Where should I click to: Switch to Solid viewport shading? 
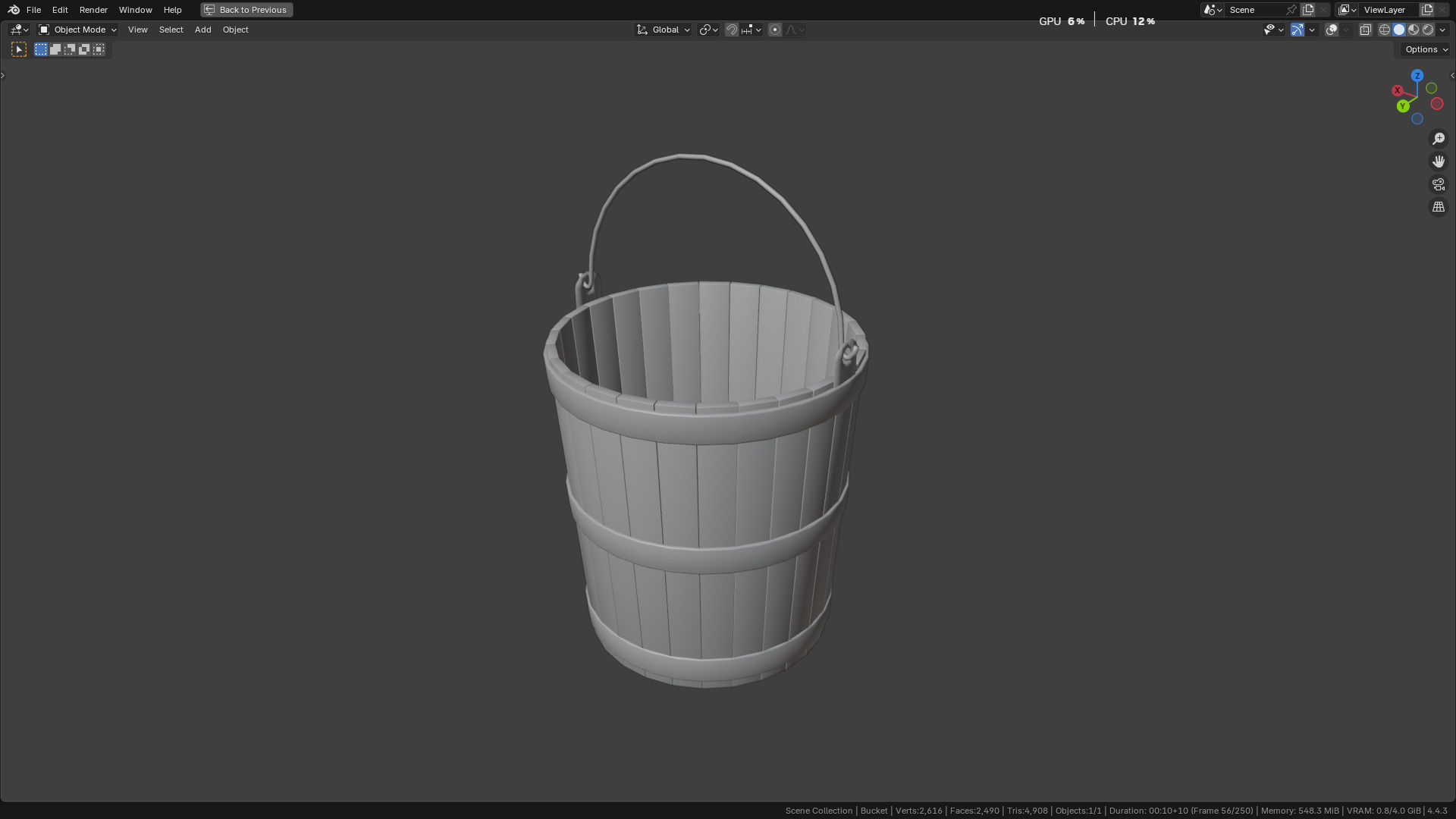coord(1399,30)
